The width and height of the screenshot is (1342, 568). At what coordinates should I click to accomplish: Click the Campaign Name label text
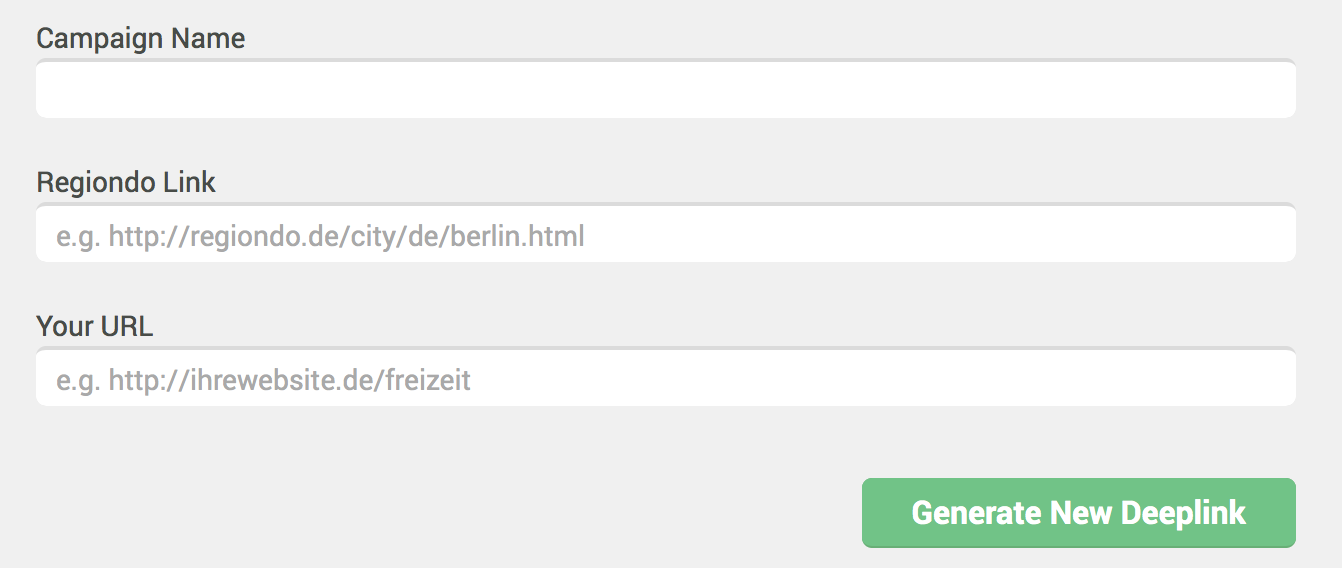click(141, 38)
